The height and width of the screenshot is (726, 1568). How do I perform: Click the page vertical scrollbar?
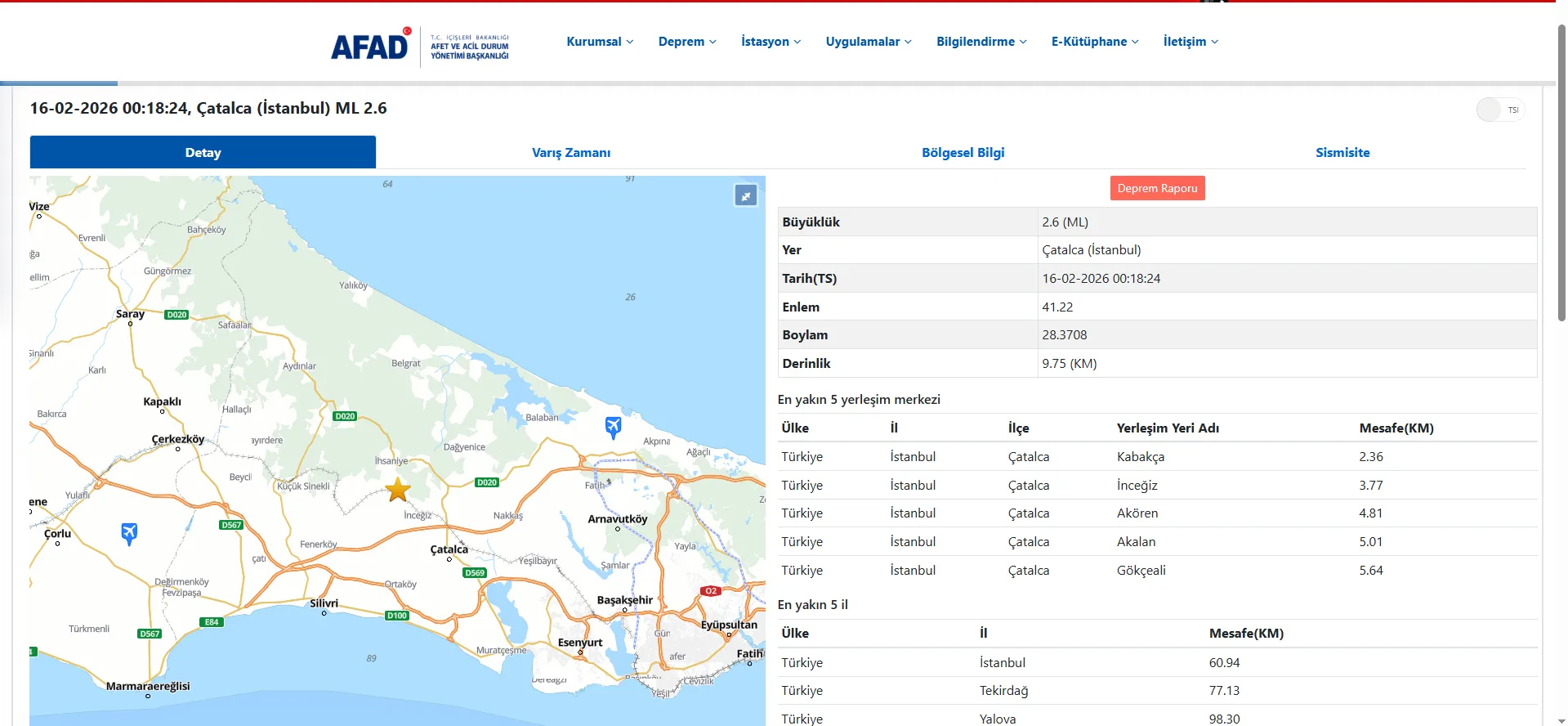pos(1561,172)
